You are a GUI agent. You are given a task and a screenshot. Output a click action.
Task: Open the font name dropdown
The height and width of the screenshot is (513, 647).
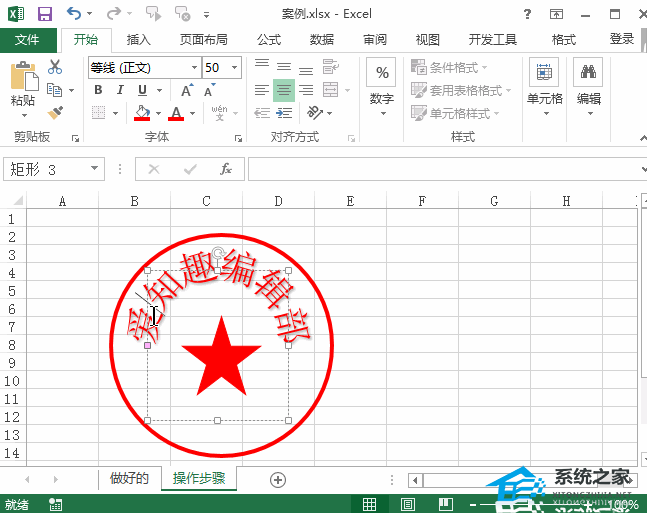coord(193,67)
